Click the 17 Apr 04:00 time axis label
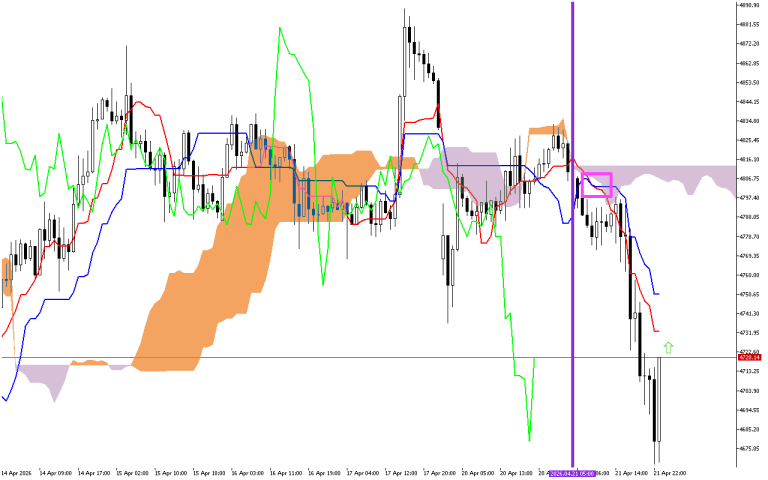Viewport: 768px width, 480px height. [x=363, y=473]
